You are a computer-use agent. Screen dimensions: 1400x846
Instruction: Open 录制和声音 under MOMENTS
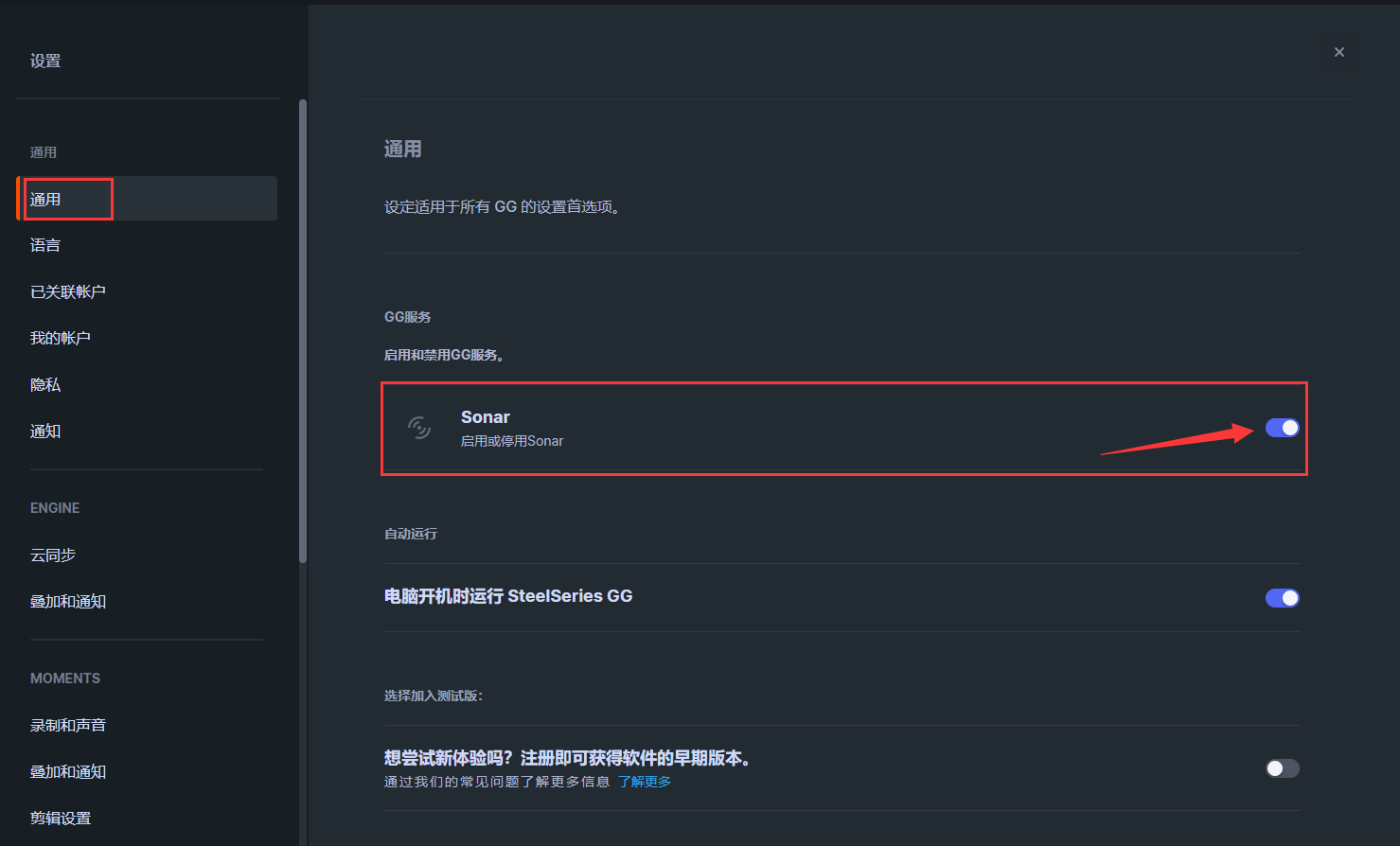[68, 725]
